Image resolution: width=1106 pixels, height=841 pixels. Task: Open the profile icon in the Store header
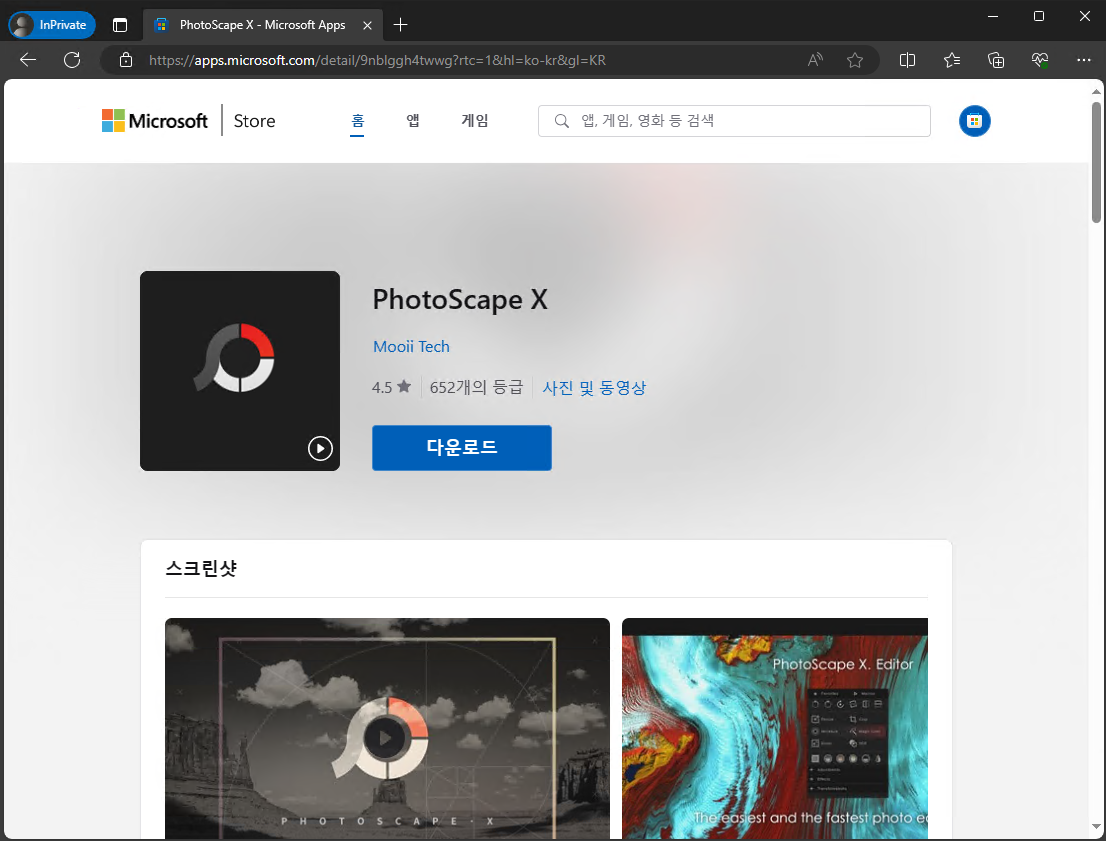click(x=974, y=120)
